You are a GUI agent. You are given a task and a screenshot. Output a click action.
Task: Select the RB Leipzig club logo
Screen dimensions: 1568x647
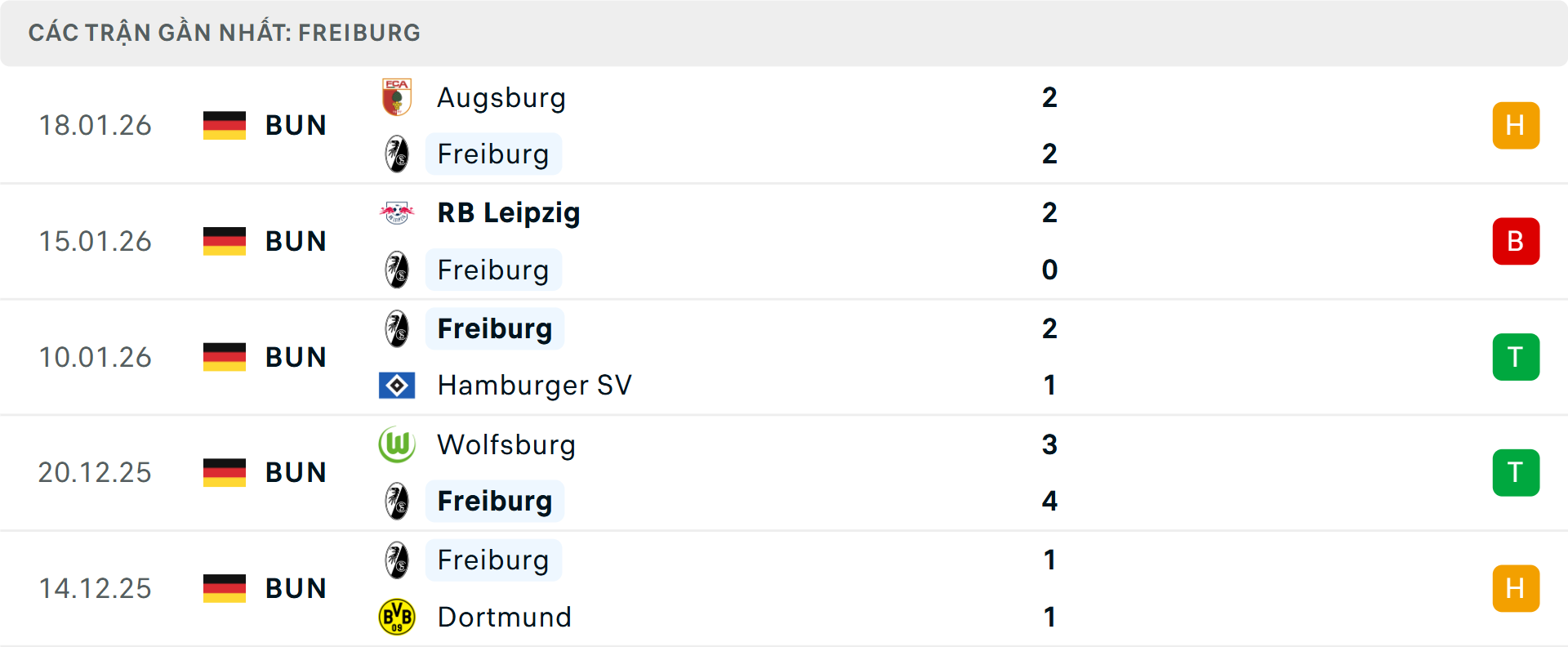pos(398,212)
